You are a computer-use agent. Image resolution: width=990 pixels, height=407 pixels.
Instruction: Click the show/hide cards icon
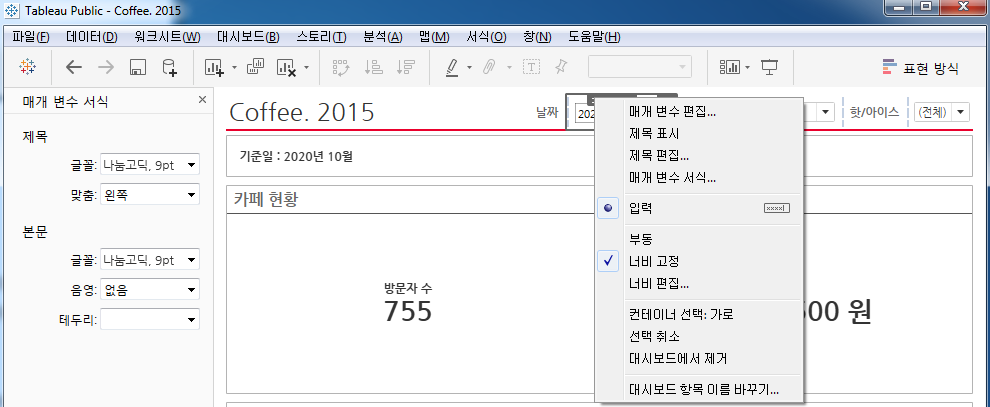pyautogui.click(x=730, y=68)
